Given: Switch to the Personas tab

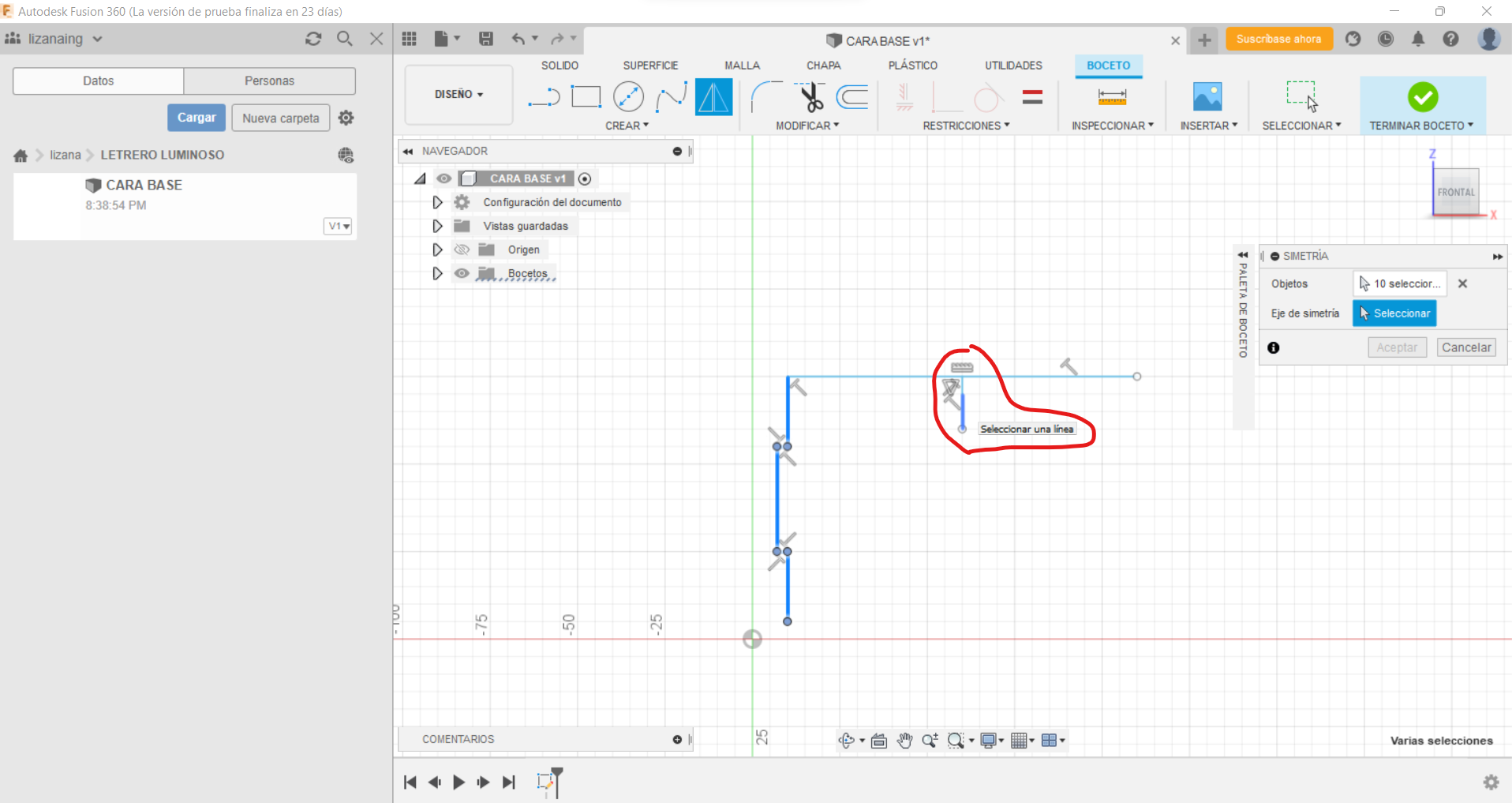Looking at the screenshot, I should tap(269, 81).
